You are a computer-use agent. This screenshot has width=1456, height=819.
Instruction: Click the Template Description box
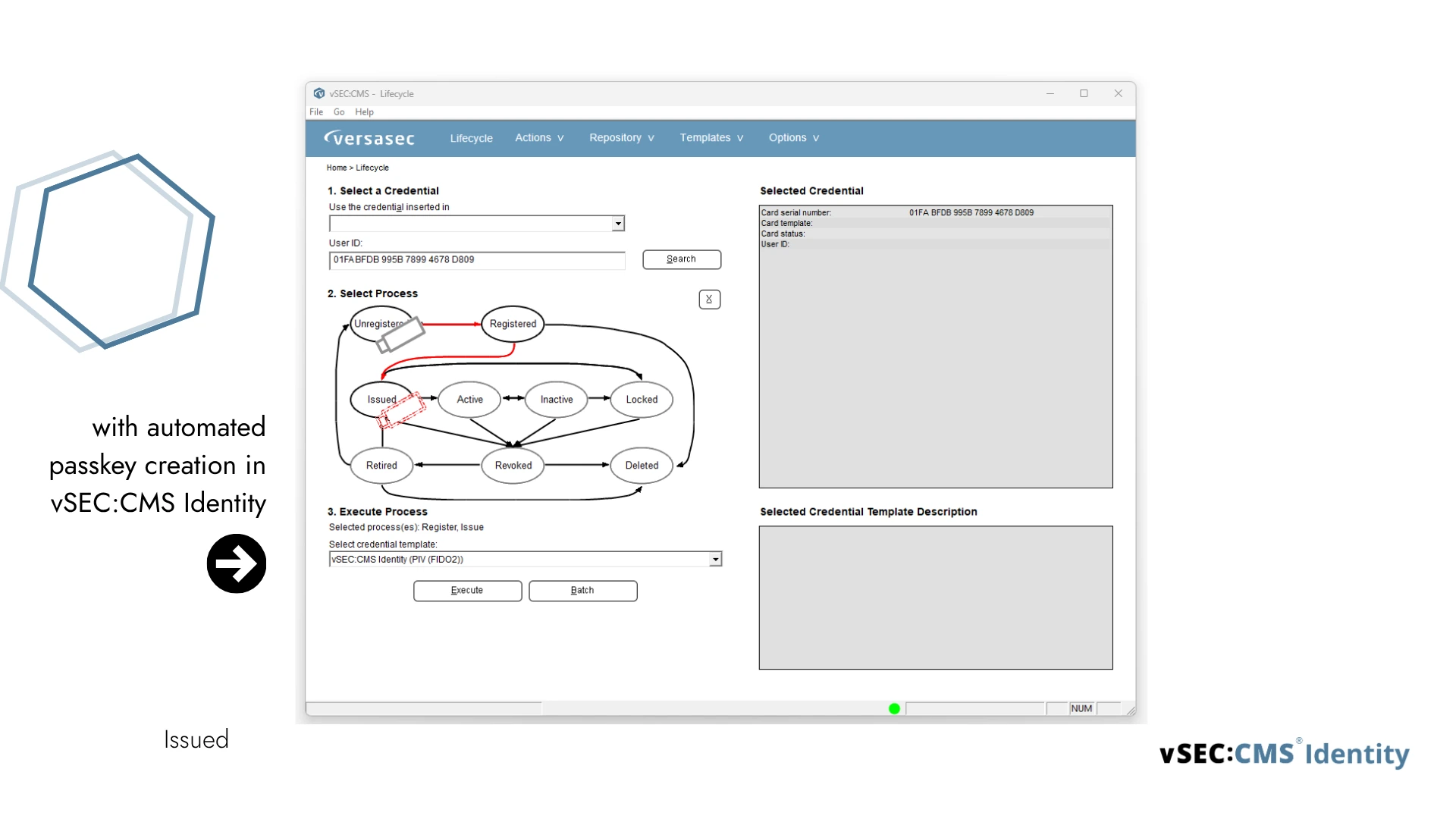click(936, 598)
